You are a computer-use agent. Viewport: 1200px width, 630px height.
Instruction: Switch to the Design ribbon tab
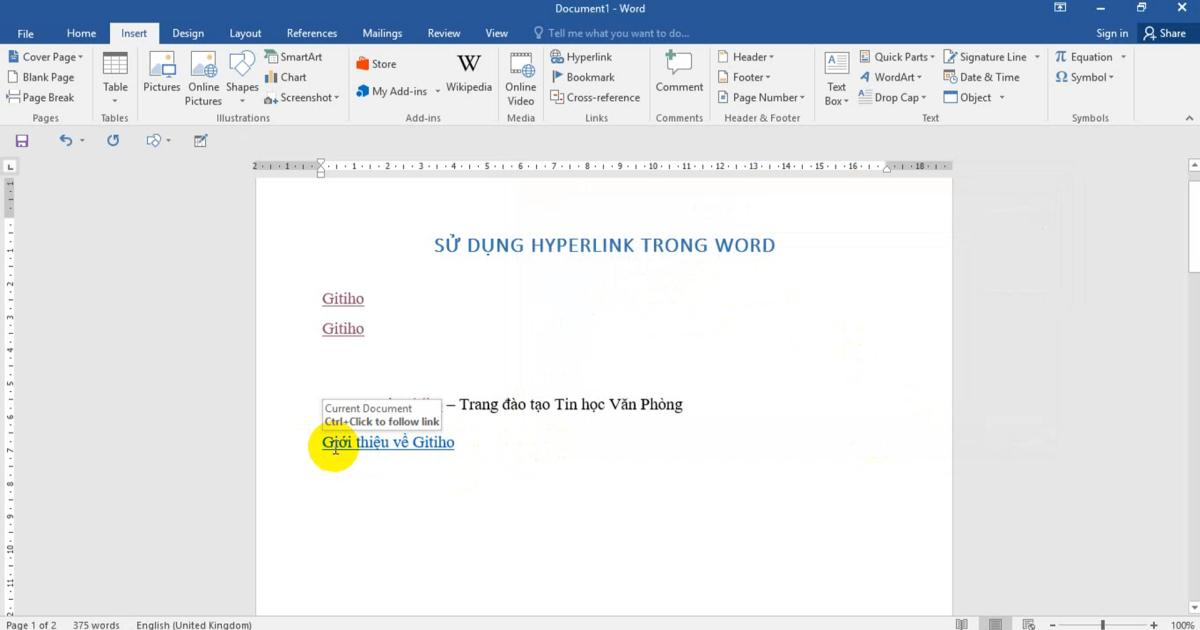click(x=188, y=33)
